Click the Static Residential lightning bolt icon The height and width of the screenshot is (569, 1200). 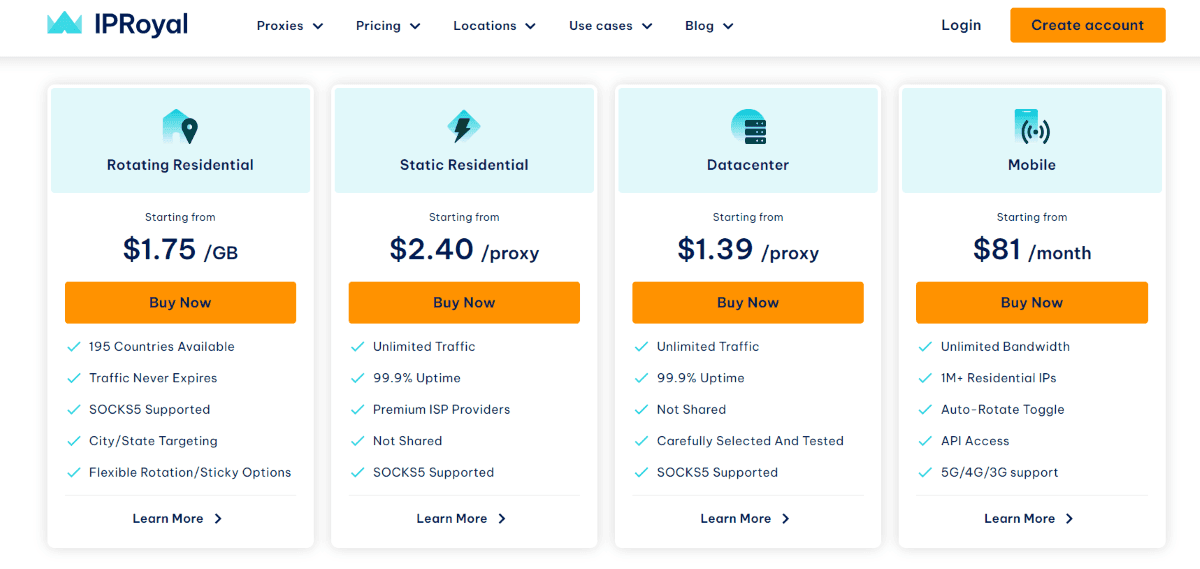464,127
